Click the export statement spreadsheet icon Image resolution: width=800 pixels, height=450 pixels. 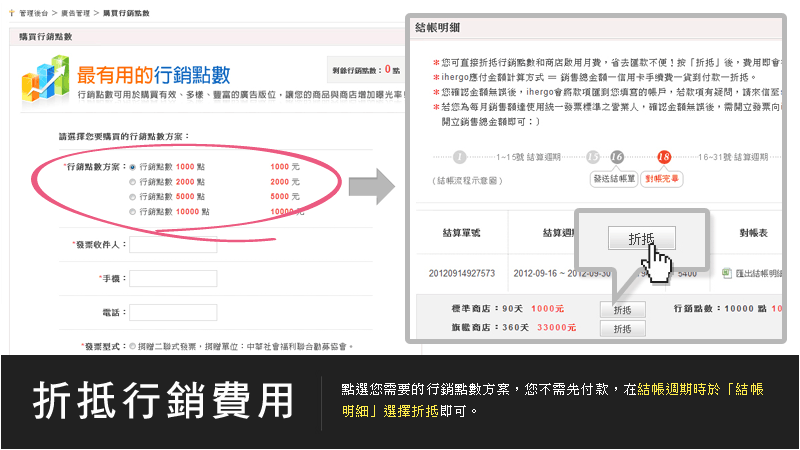coord(727,272)
